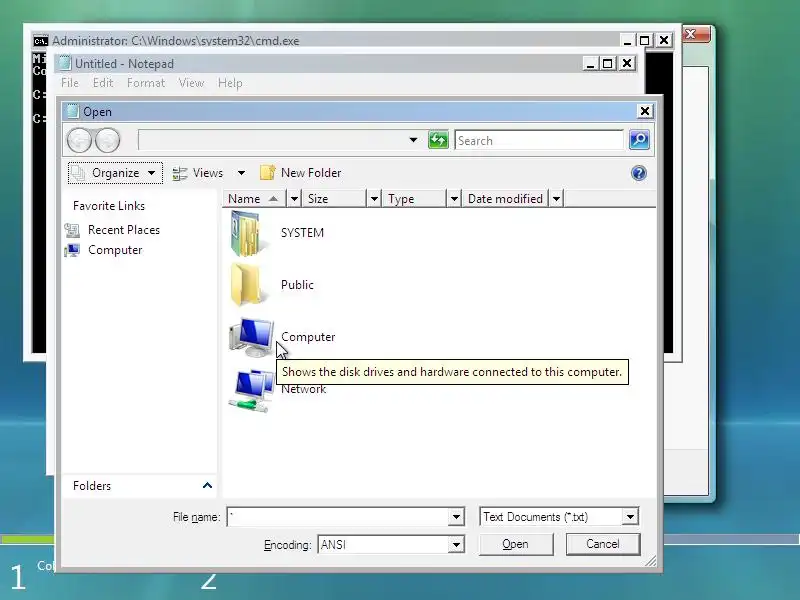800x600 pixels.
Task: Click the Recent Places link text
Action: (124, 230)
